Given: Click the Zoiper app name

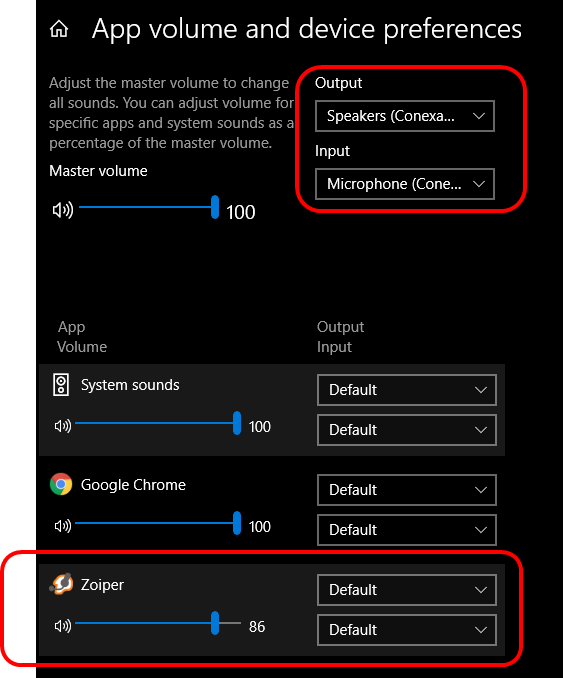Looking at the screenshot, I should (x=102, y=585).
